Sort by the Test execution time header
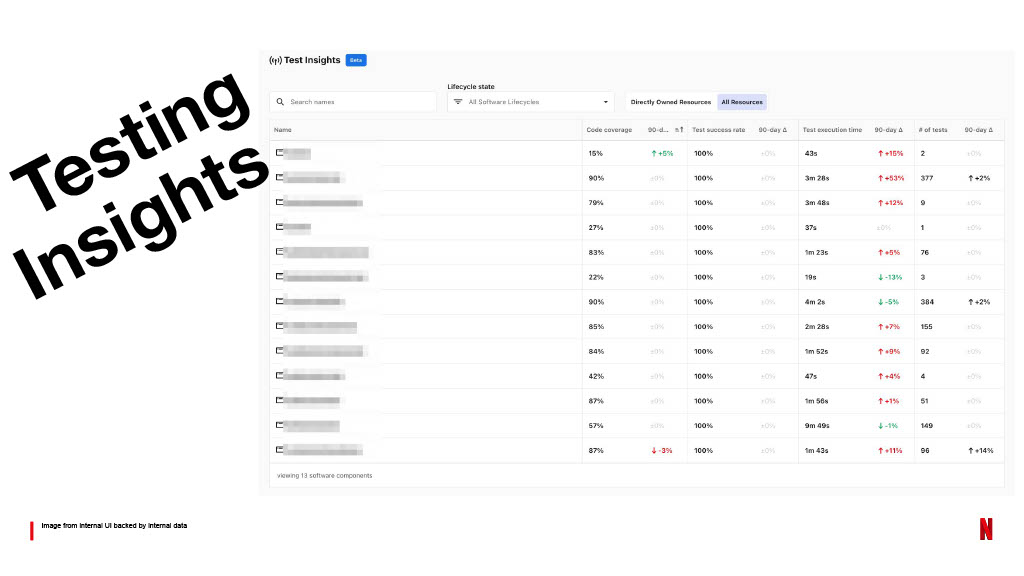The height and width of the screenshot is (576, 1024). click(x=832, y=130)
